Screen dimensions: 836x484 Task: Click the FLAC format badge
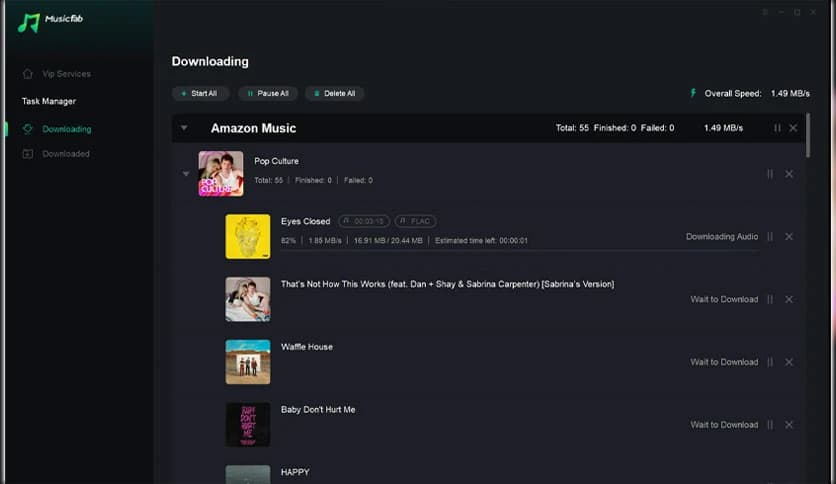(415, 221)
